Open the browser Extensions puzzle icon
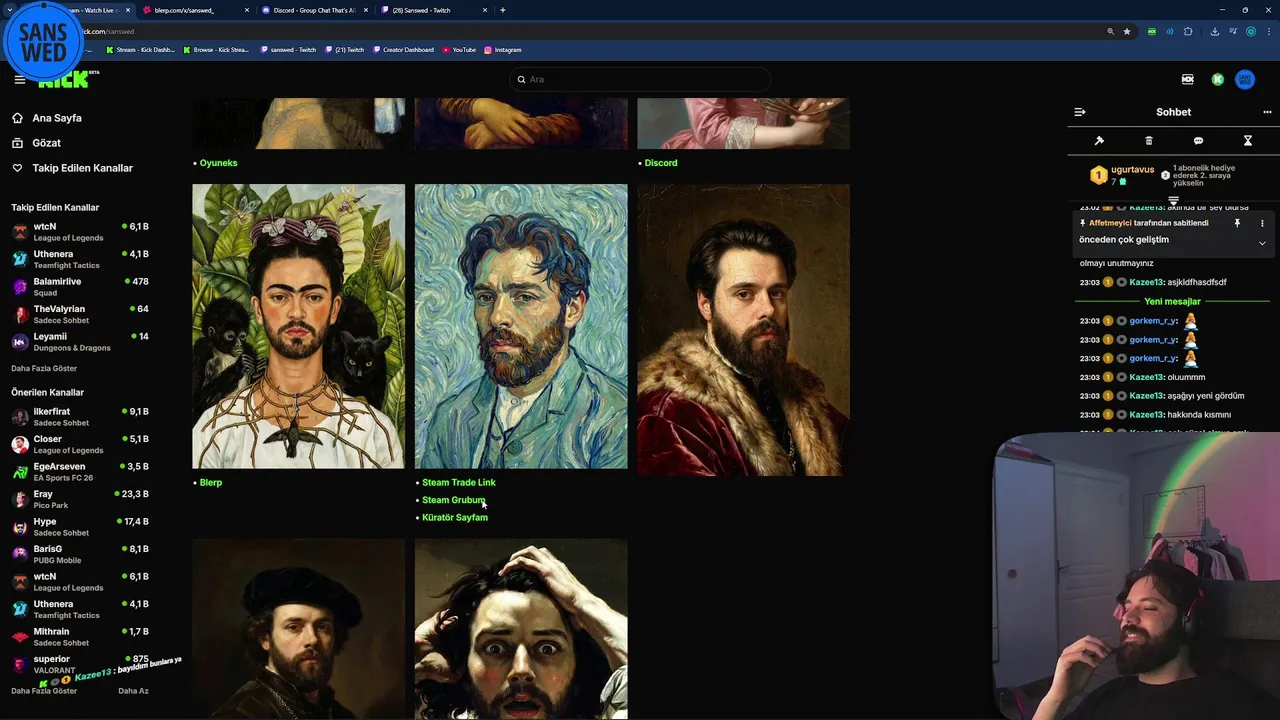The height and width of the screenshot is (720, 1280). coord(1188,31)
